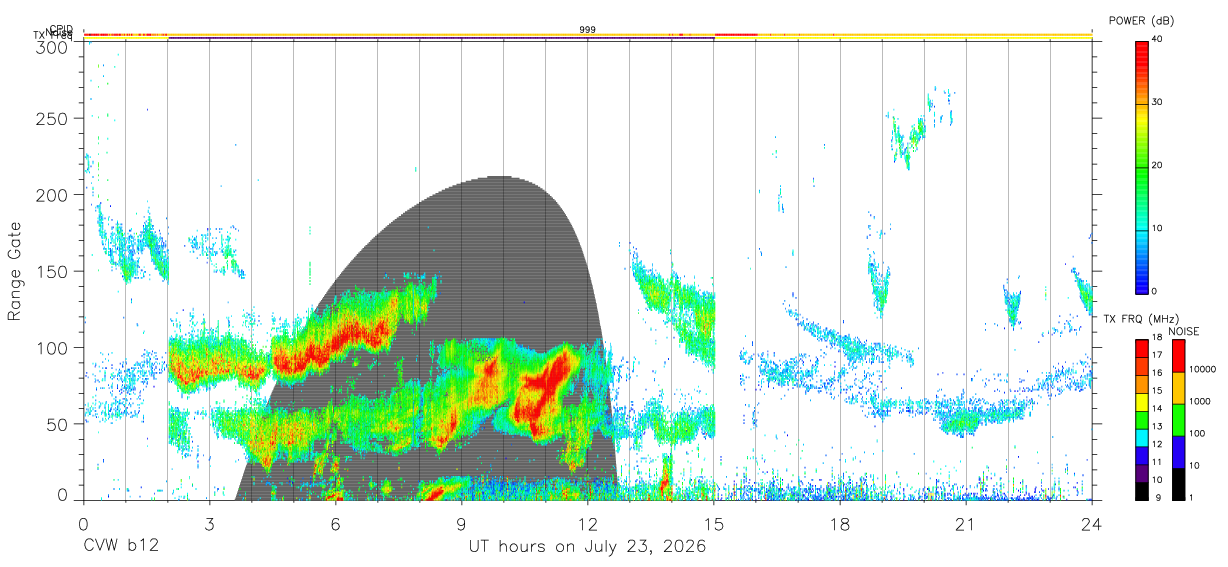Screen dimensions: 1228x567
Task: Click the UT hour tick label 24
Action: [1092, 524]
